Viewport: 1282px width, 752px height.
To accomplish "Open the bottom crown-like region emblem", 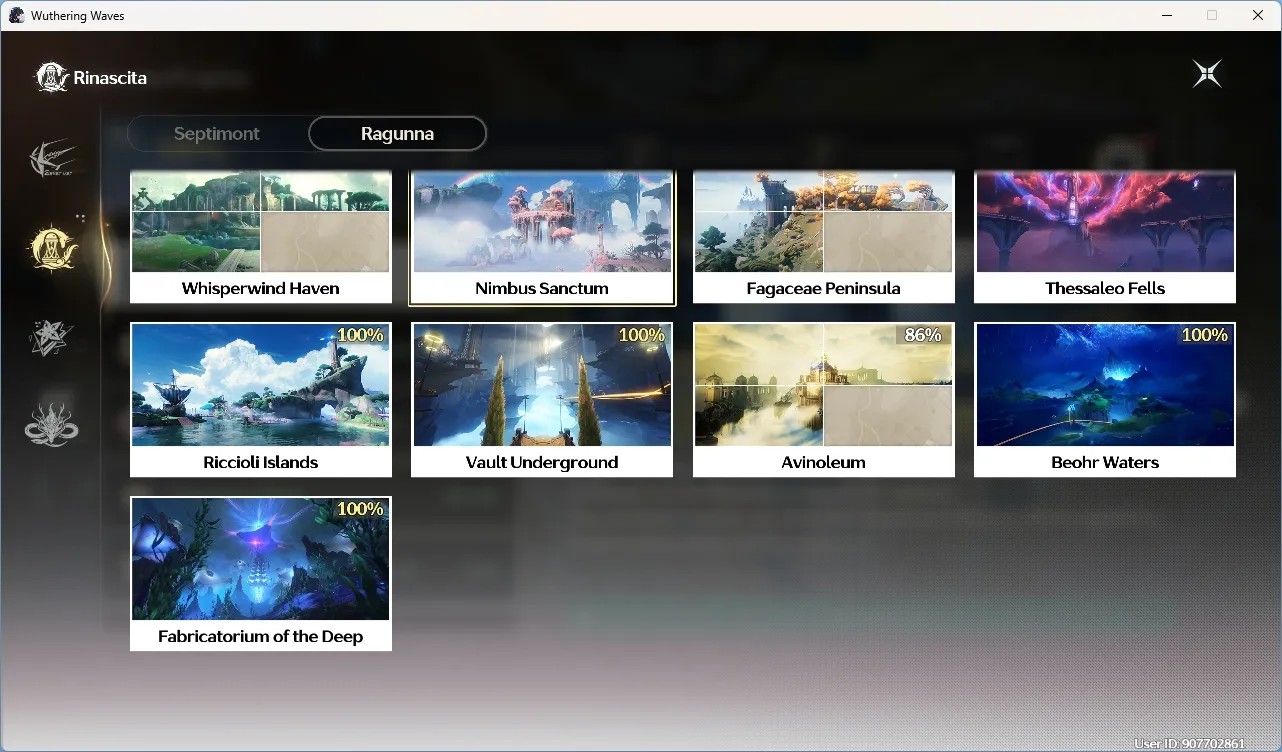I will 51,424.
